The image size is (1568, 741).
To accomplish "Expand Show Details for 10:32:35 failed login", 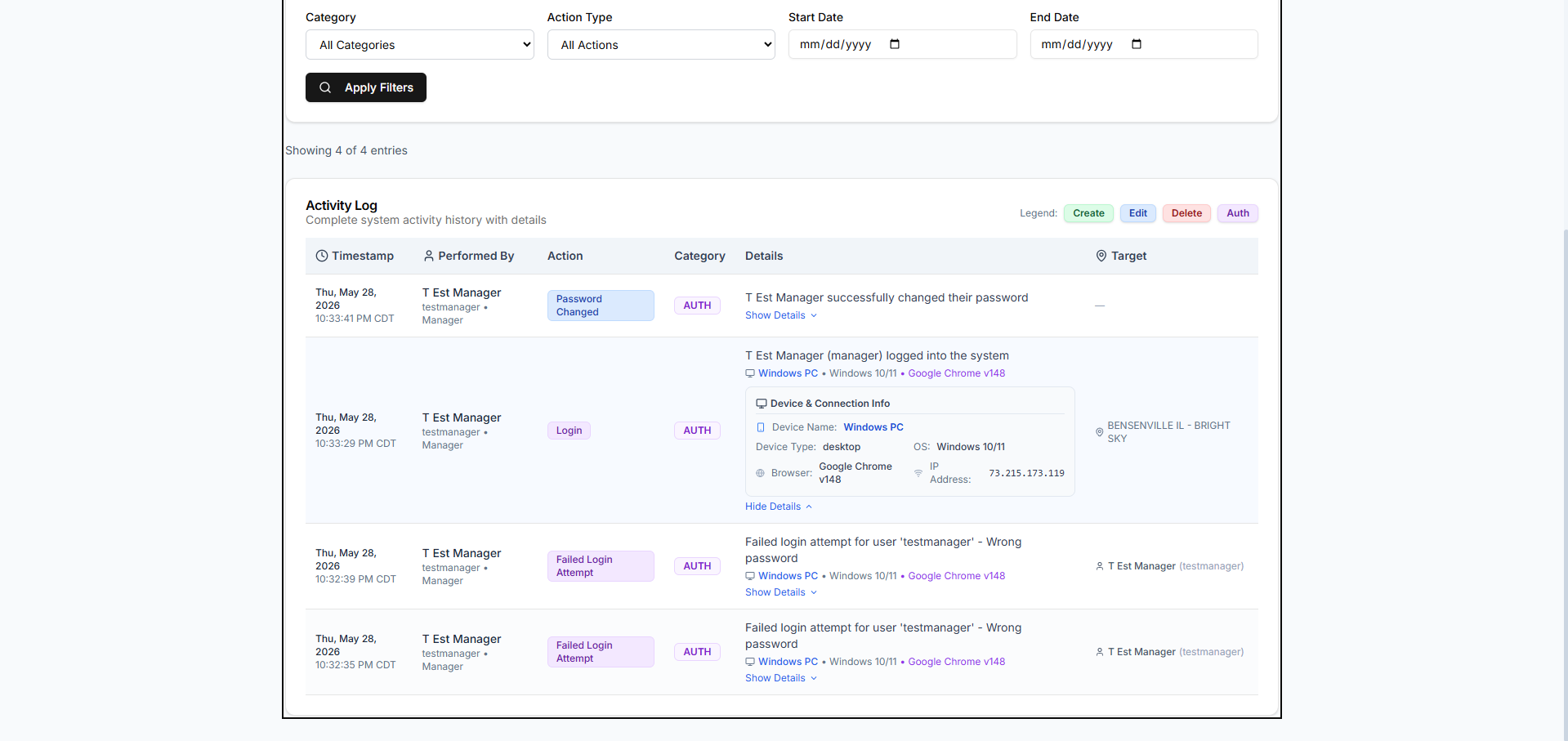I will (780, 678).
